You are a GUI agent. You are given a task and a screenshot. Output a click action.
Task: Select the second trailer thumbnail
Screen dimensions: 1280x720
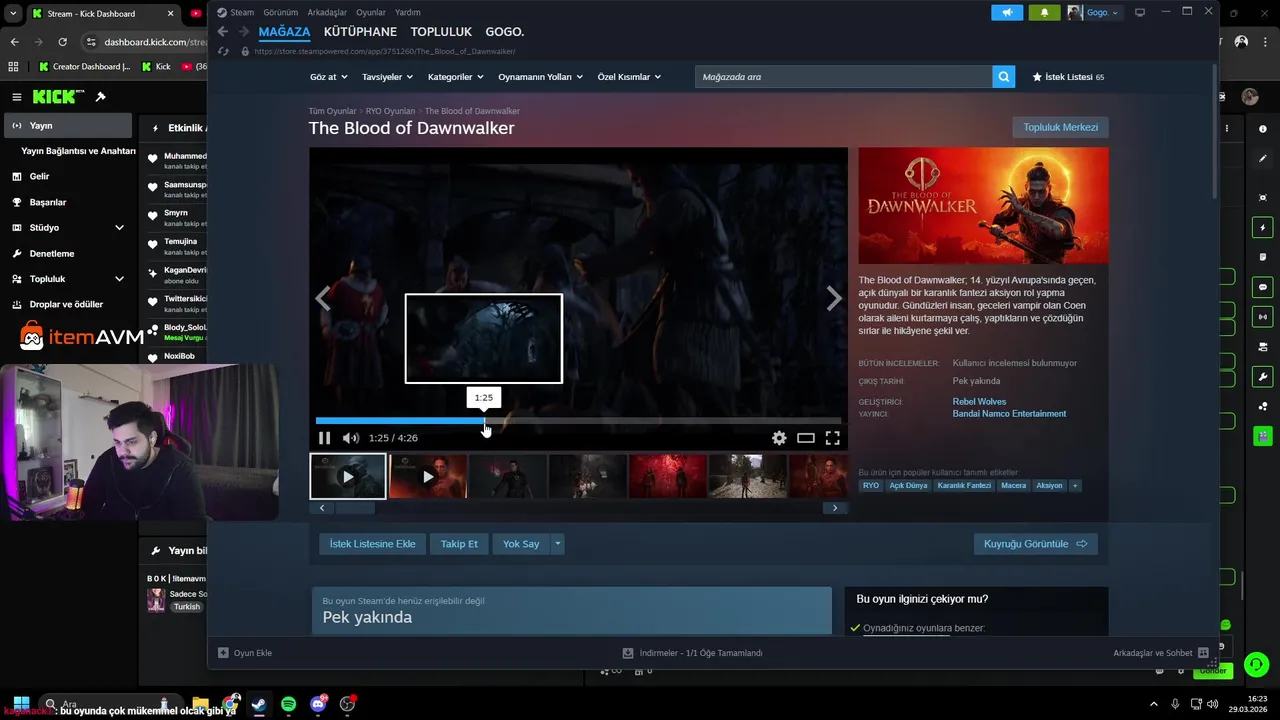428,476
